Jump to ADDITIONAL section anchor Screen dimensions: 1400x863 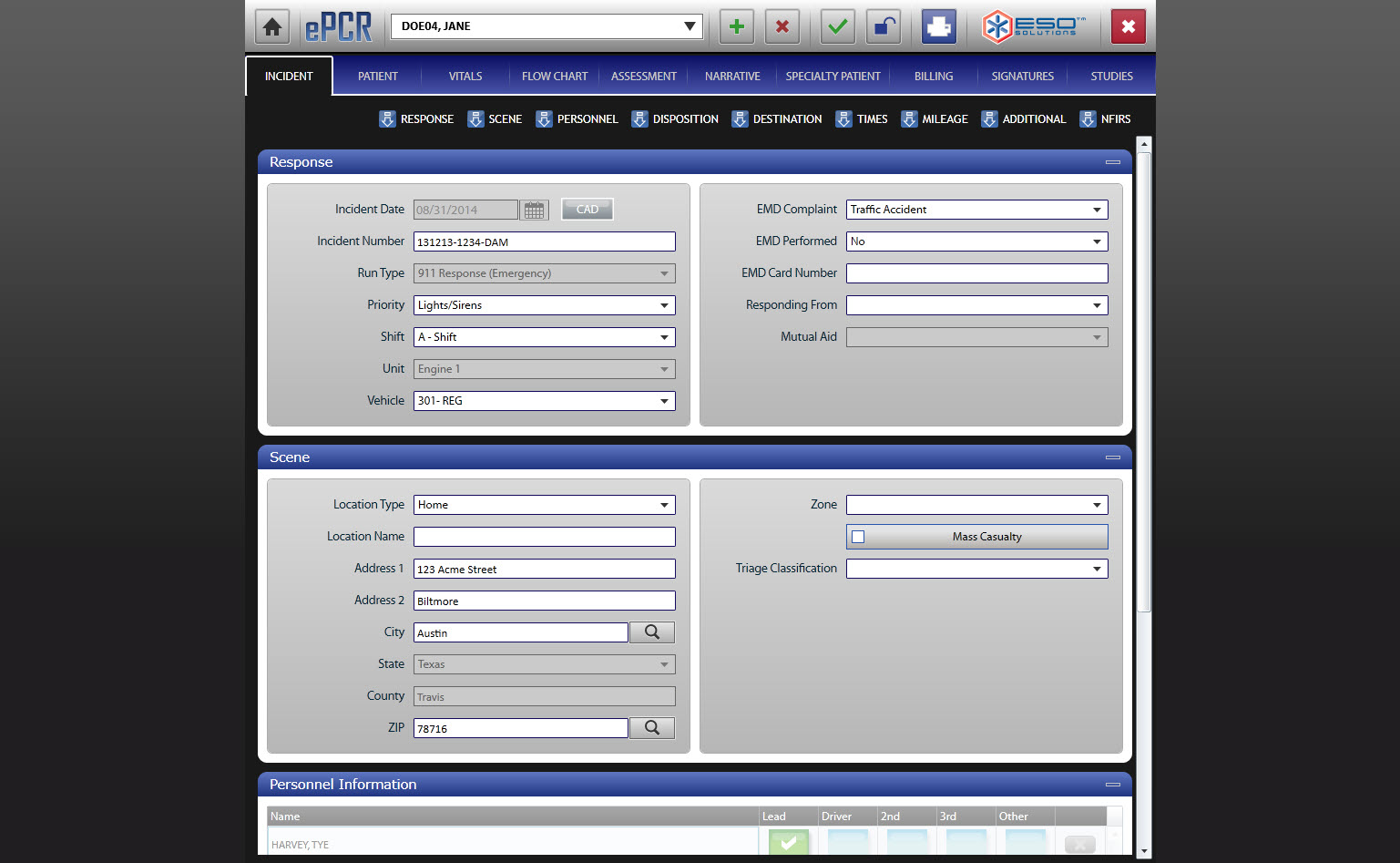coord(1024,119)
